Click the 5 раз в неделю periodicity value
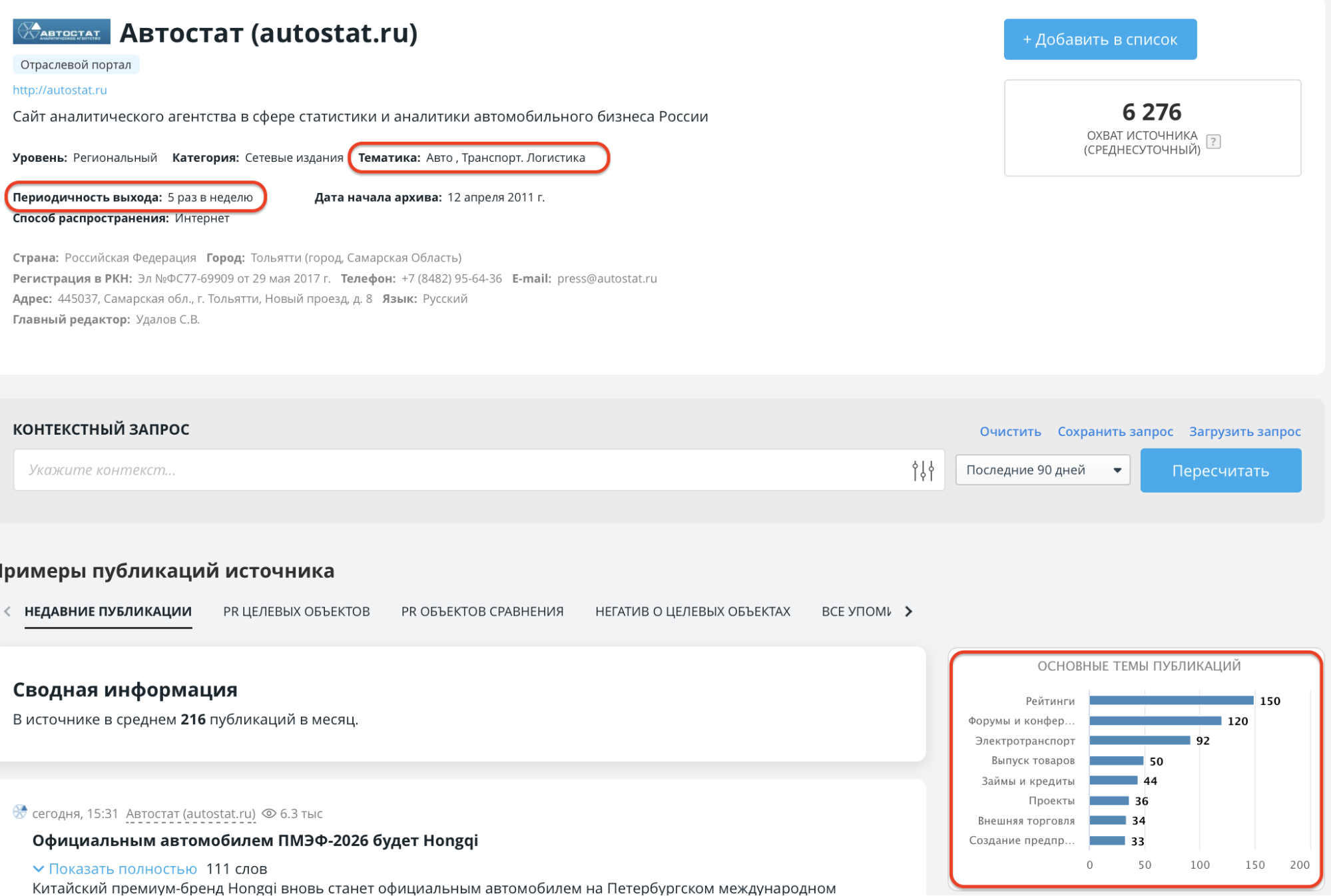The height and width of the screenshot is (896, 1331). [x=210, y=197]
